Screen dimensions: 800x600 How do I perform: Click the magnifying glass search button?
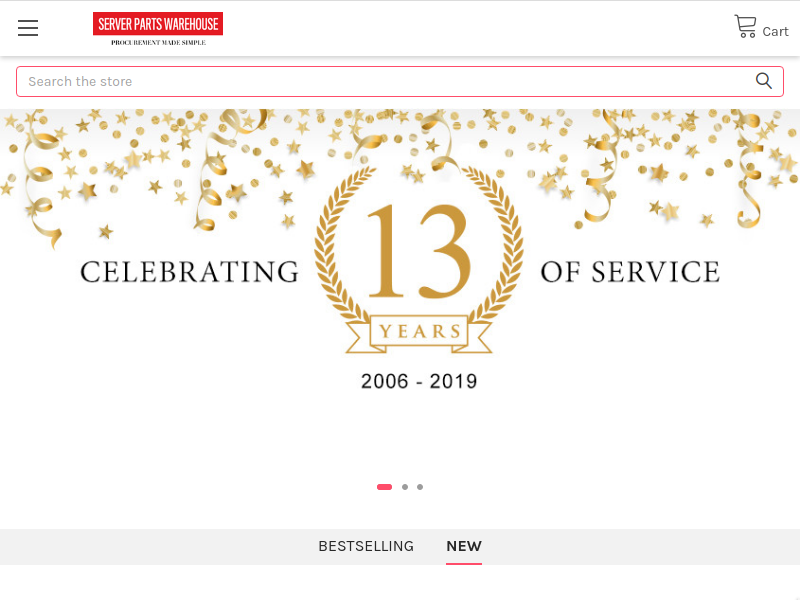pyautogui.click(x=763, y=81)
